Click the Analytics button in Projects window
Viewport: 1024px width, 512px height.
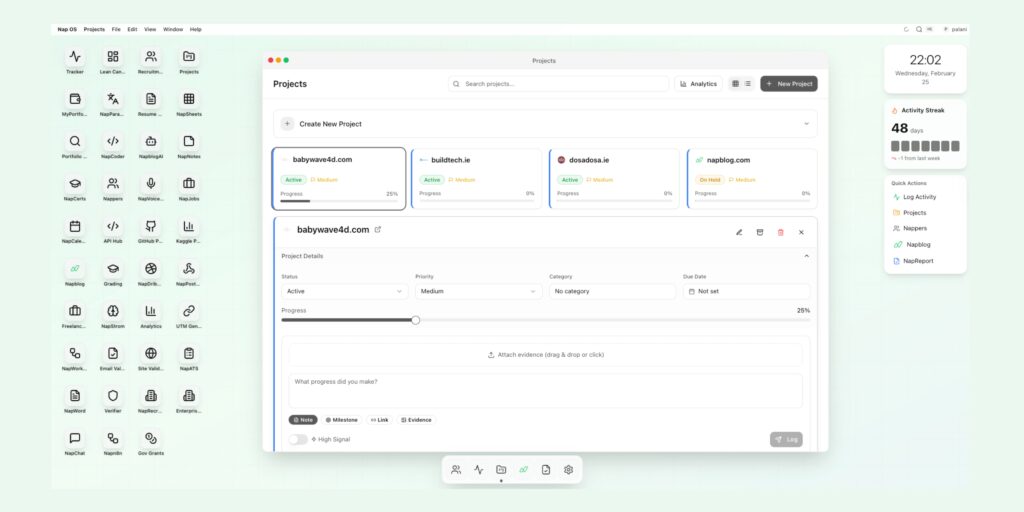click(698, 84)
